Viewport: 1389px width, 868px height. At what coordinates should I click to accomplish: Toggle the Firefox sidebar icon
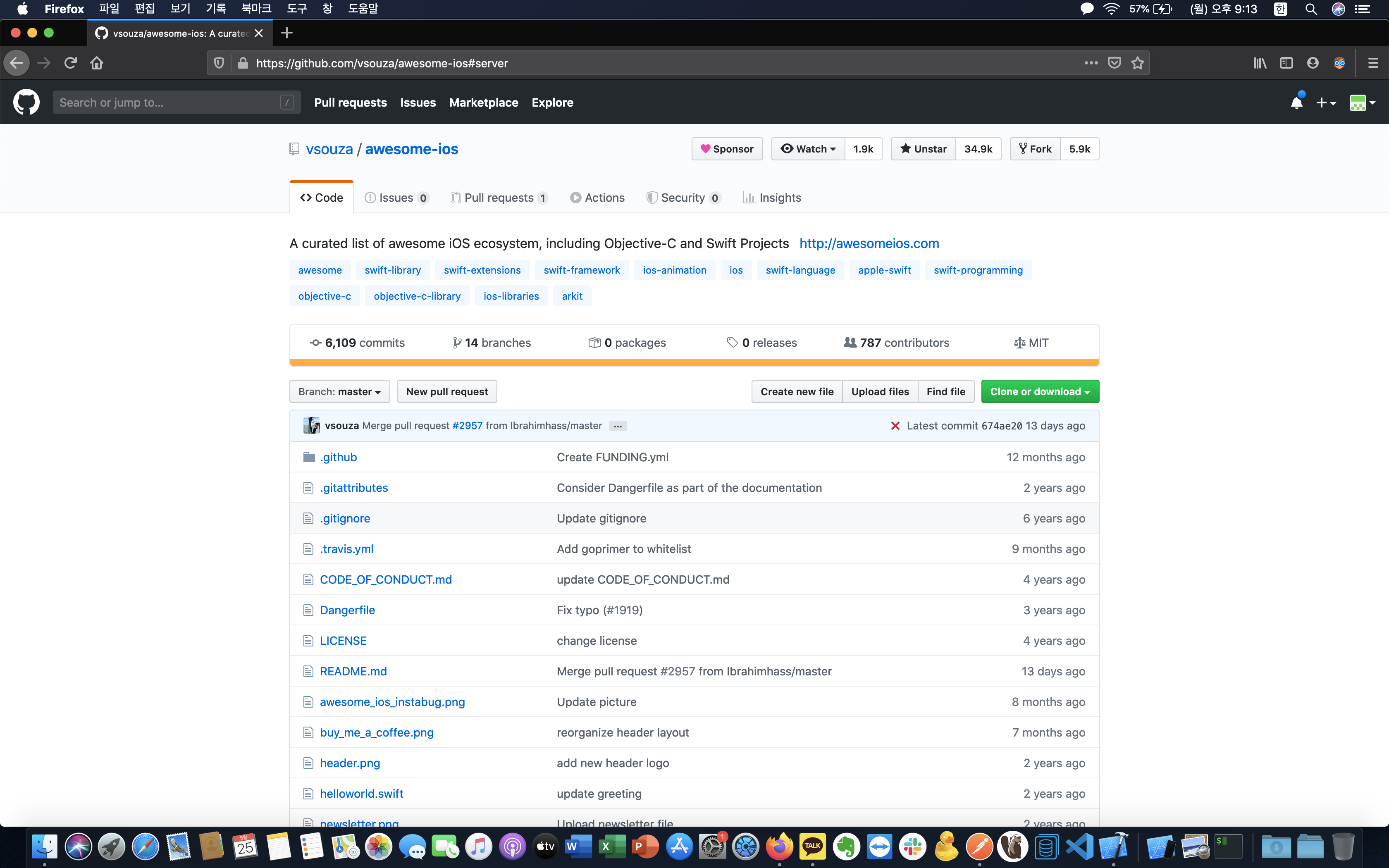pos(1286,62)
